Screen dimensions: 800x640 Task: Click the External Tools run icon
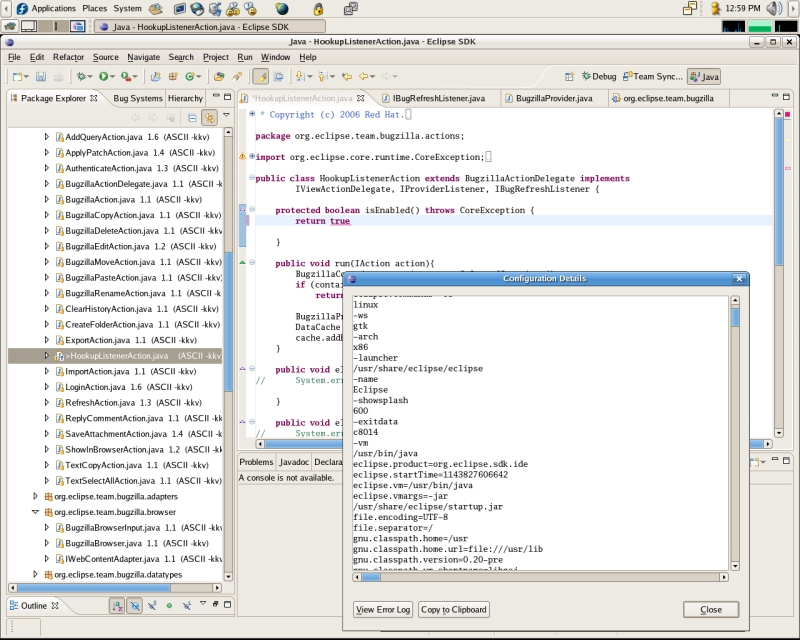coord(126,77)
